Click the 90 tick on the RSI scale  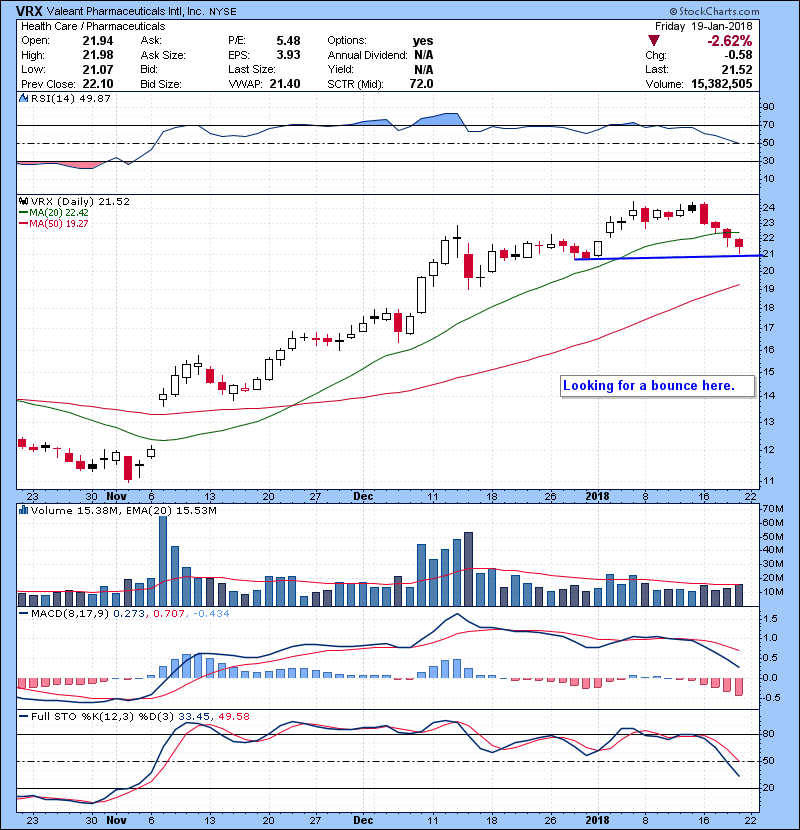point(769,107)
